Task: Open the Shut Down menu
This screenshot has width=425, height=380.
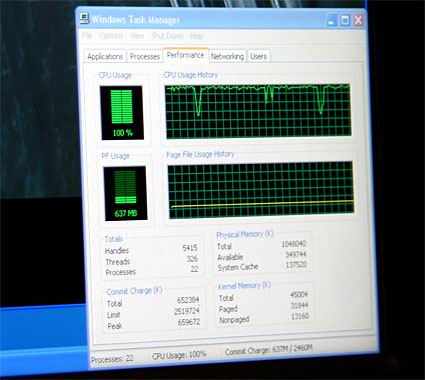Action: coord(167,36)
